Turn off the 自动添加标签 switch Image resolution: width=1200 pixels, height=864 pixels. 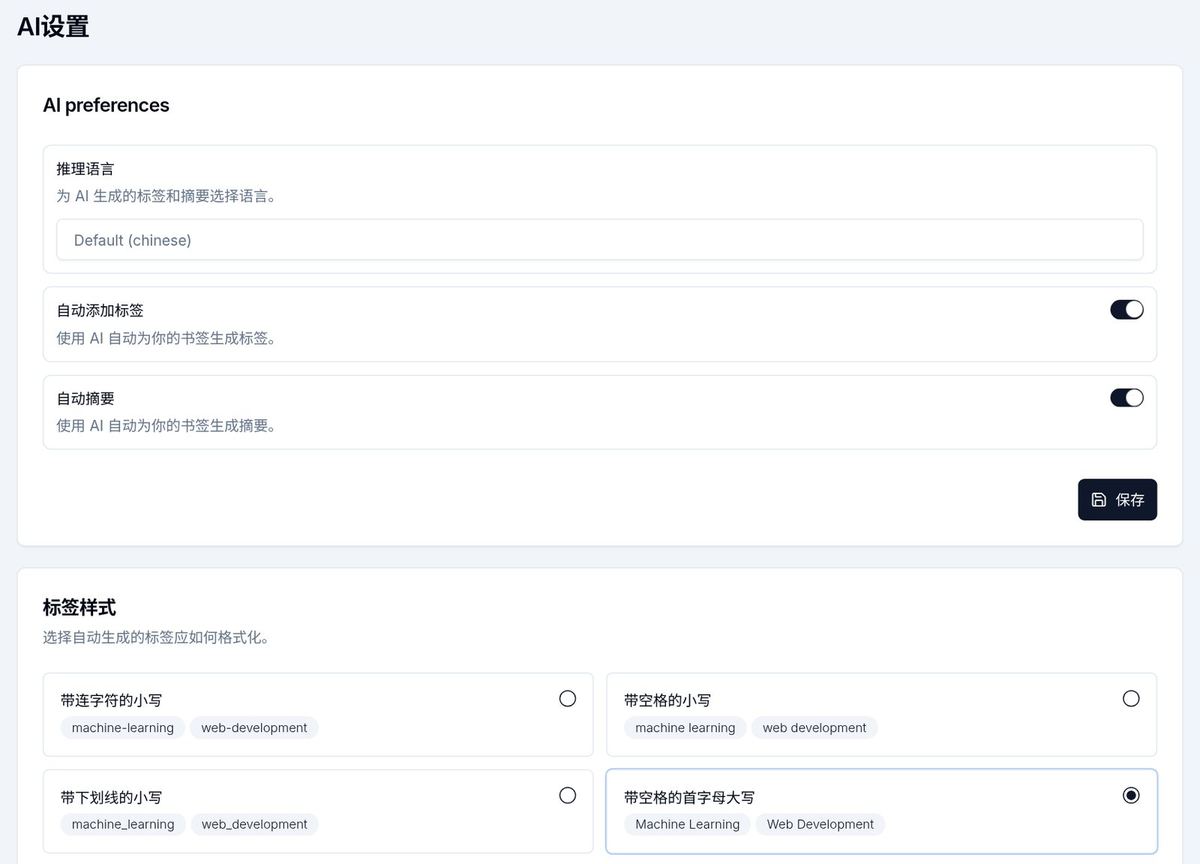(1127, 310)
